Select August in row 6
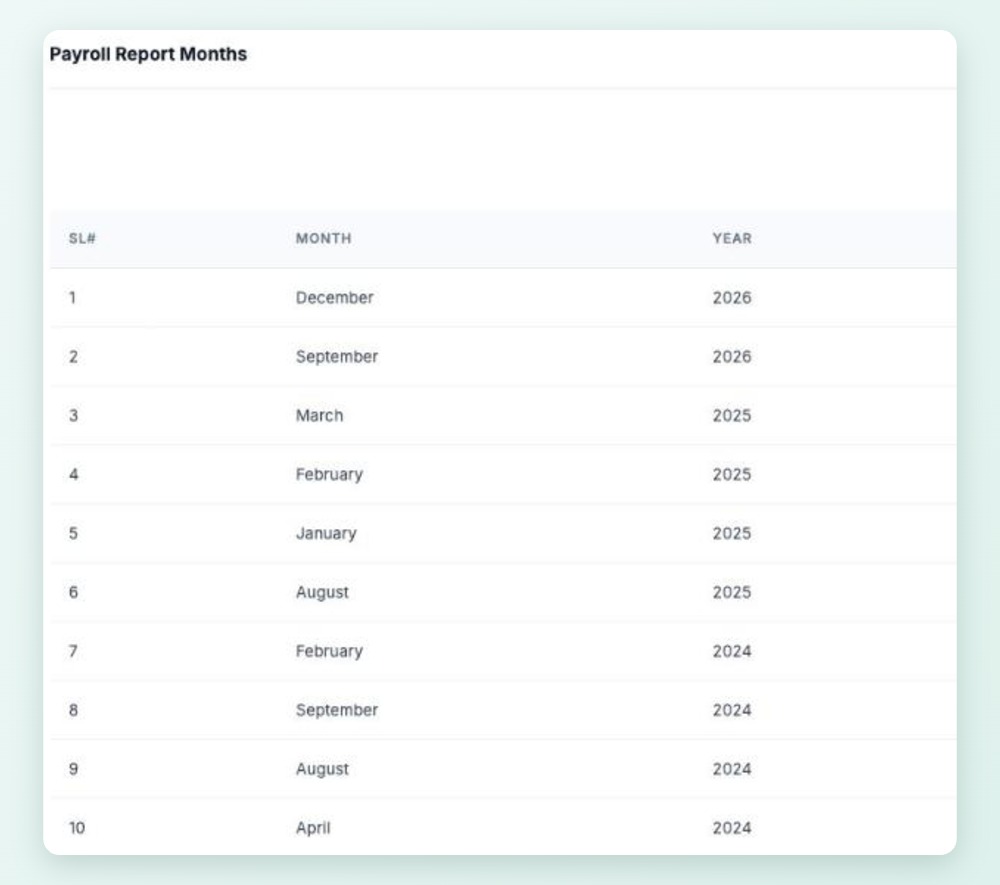 click(322, 592)
